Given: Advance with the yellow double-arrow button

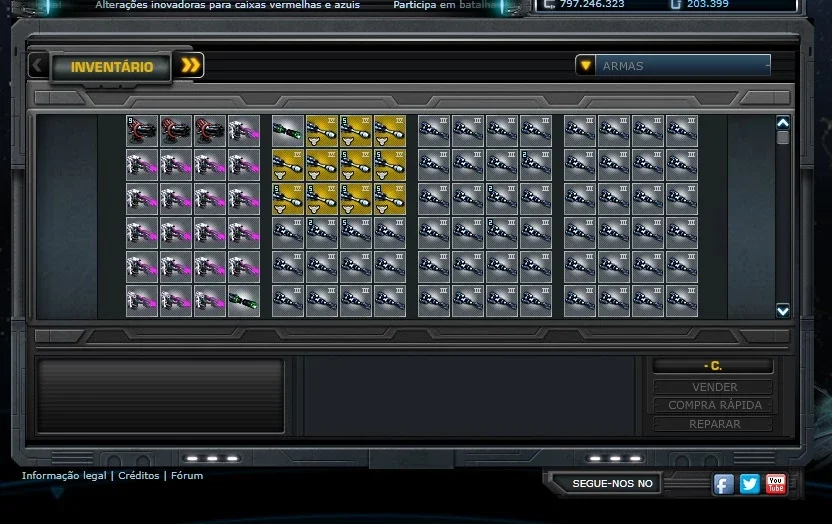Looking at the screenshot, I should click(190, 65).
